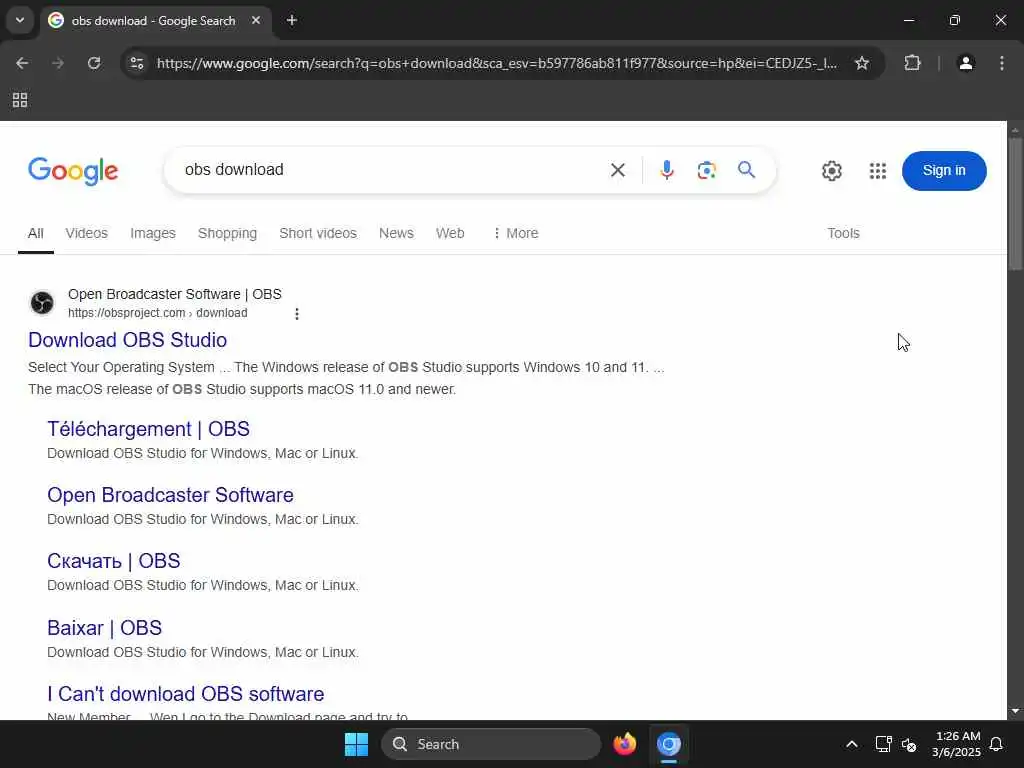This screenshot has height=768, width=1024.
Task: Open site information icon in address bar
Action: 137,63
